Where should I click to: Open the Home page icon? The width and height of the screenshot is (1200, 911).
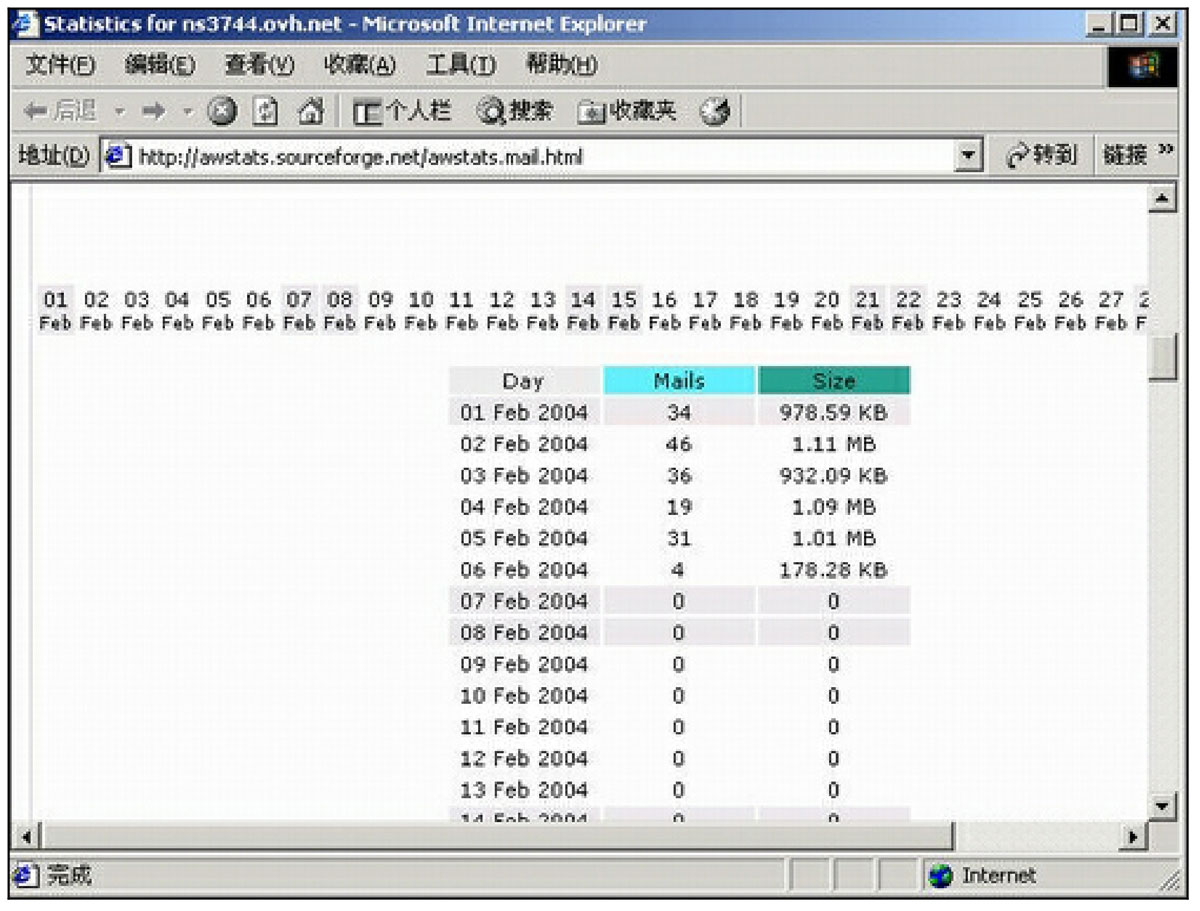(x=311, y=111)
